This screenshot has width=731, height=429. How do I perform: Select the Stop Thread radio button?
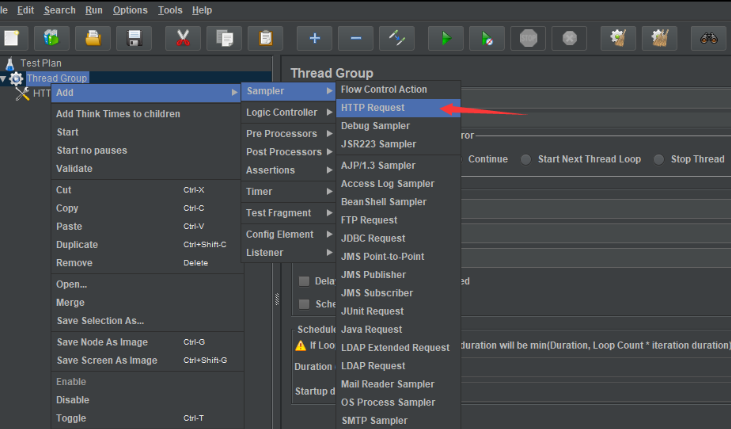point(659,159)
